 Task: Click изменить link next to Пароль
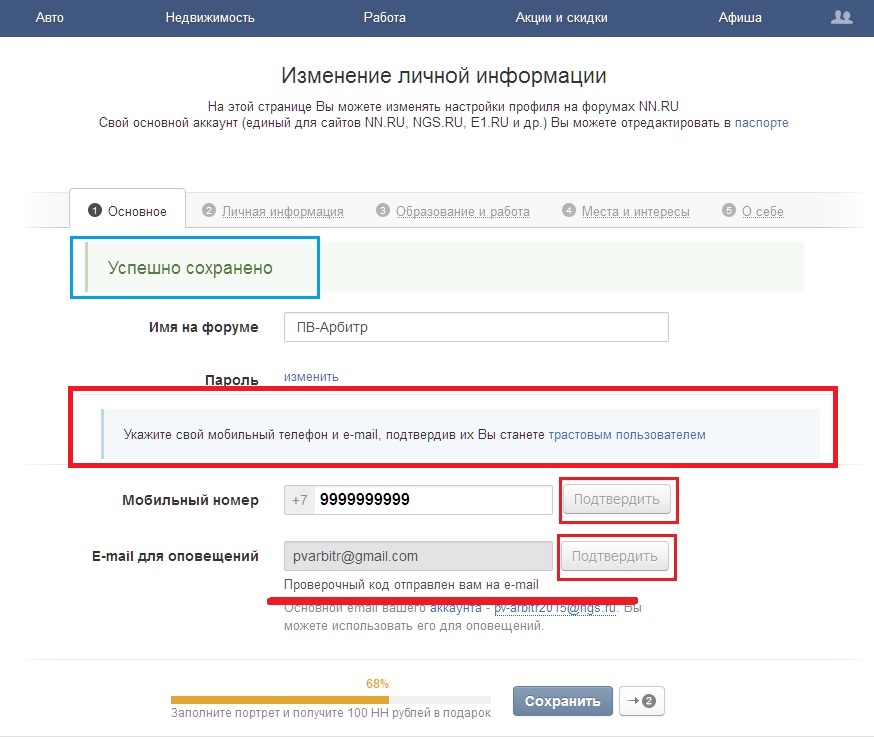point(311,377)
